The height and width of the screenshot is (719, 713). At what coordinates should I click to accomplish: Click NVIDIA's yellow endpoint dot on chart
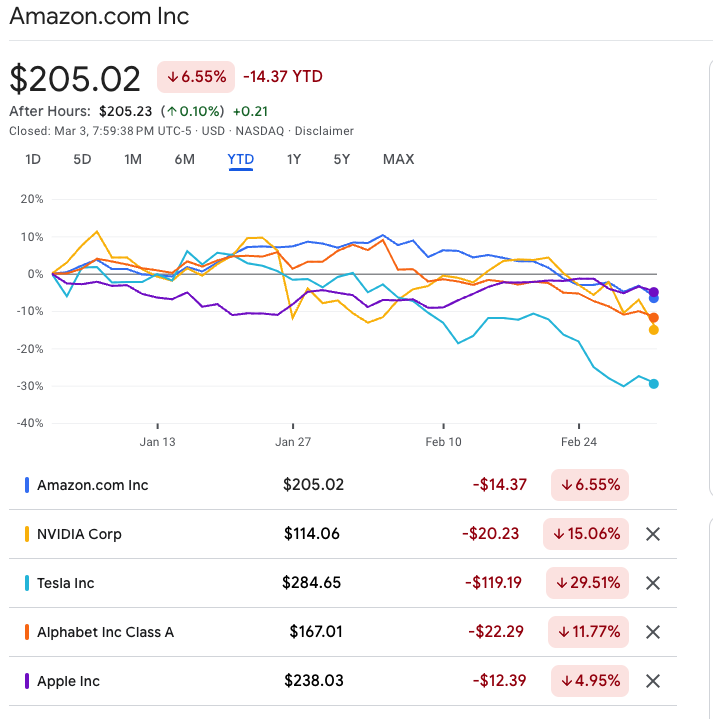654,329
